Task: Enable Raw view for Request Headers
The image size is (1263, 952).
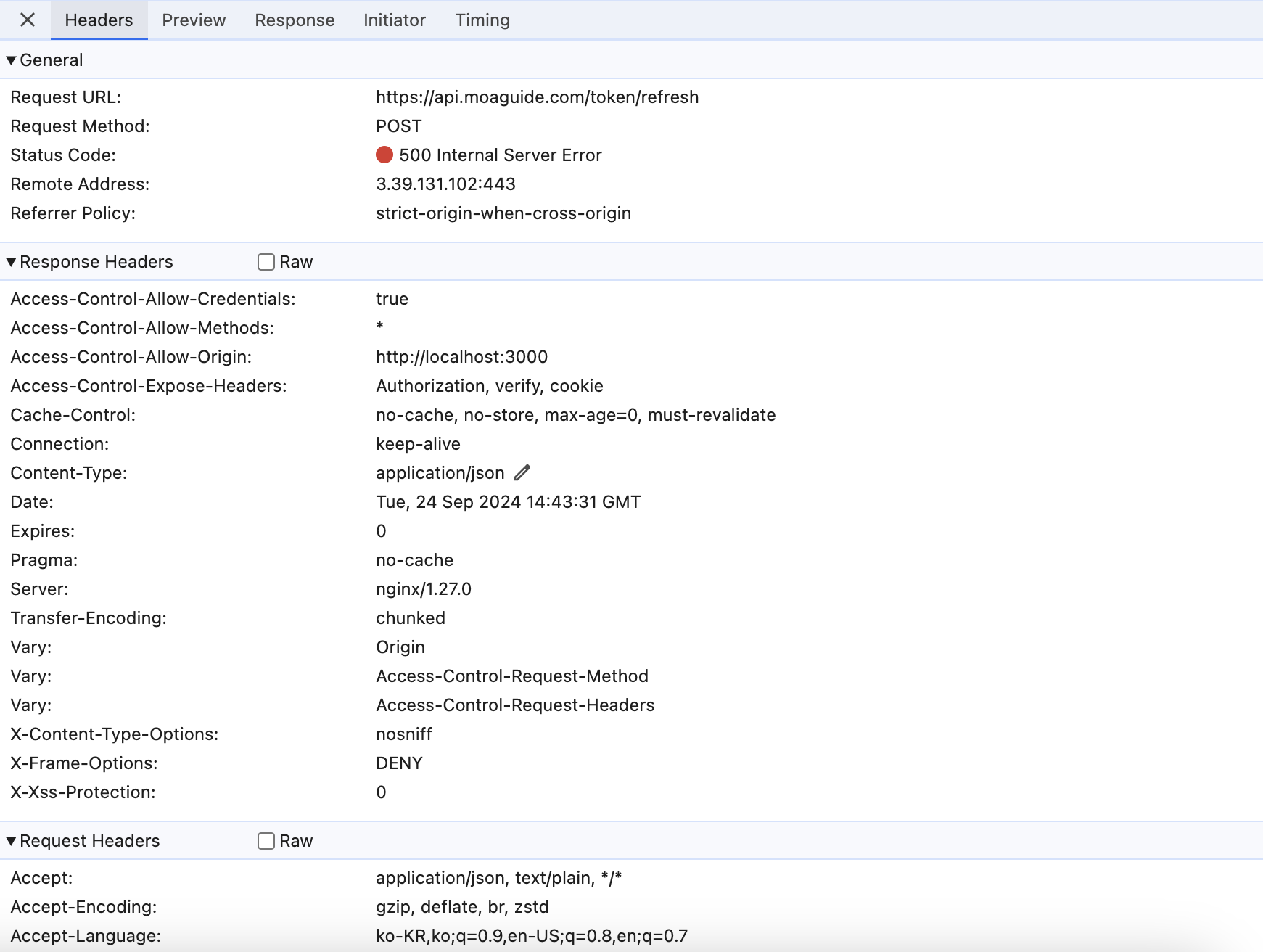Action: pyautogui.click(x=266, y=841)
